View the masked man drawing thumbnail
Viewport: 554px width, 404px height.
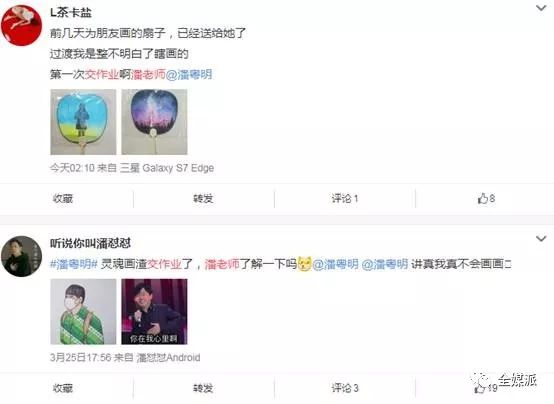point(83,311)
